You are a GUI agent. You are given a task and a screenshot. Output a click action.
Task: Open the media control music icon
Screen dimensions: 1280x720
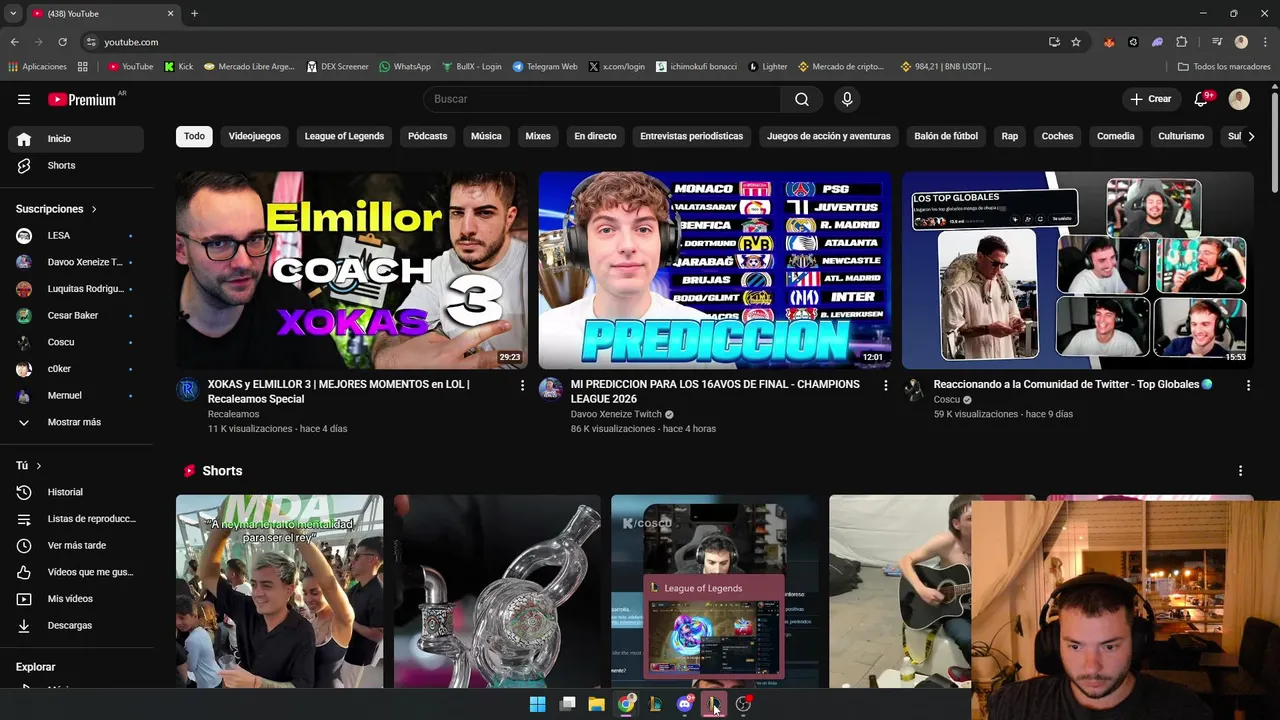tap(1217, 42)
